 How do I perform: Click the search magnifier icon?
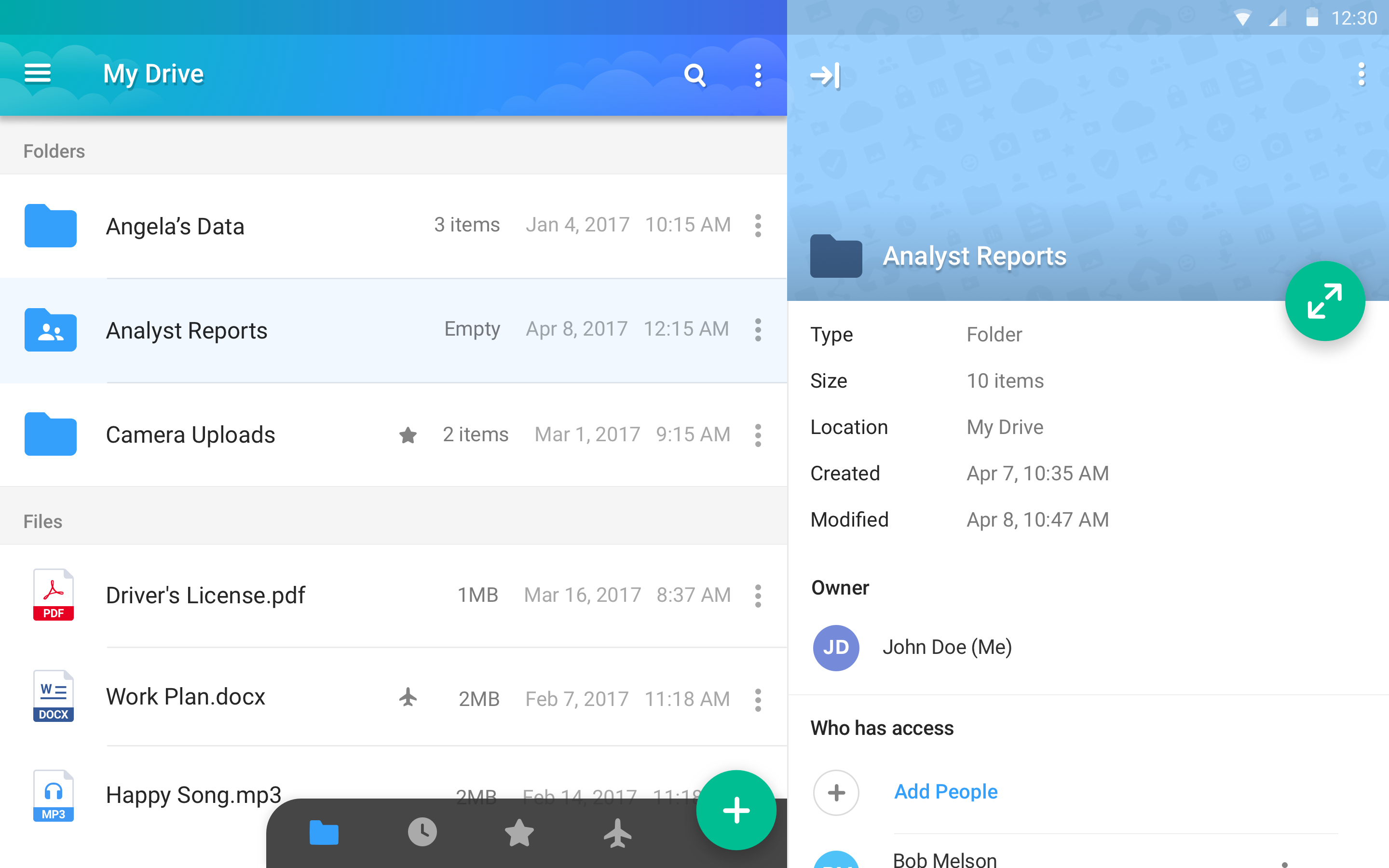click(x=694, y=75)
